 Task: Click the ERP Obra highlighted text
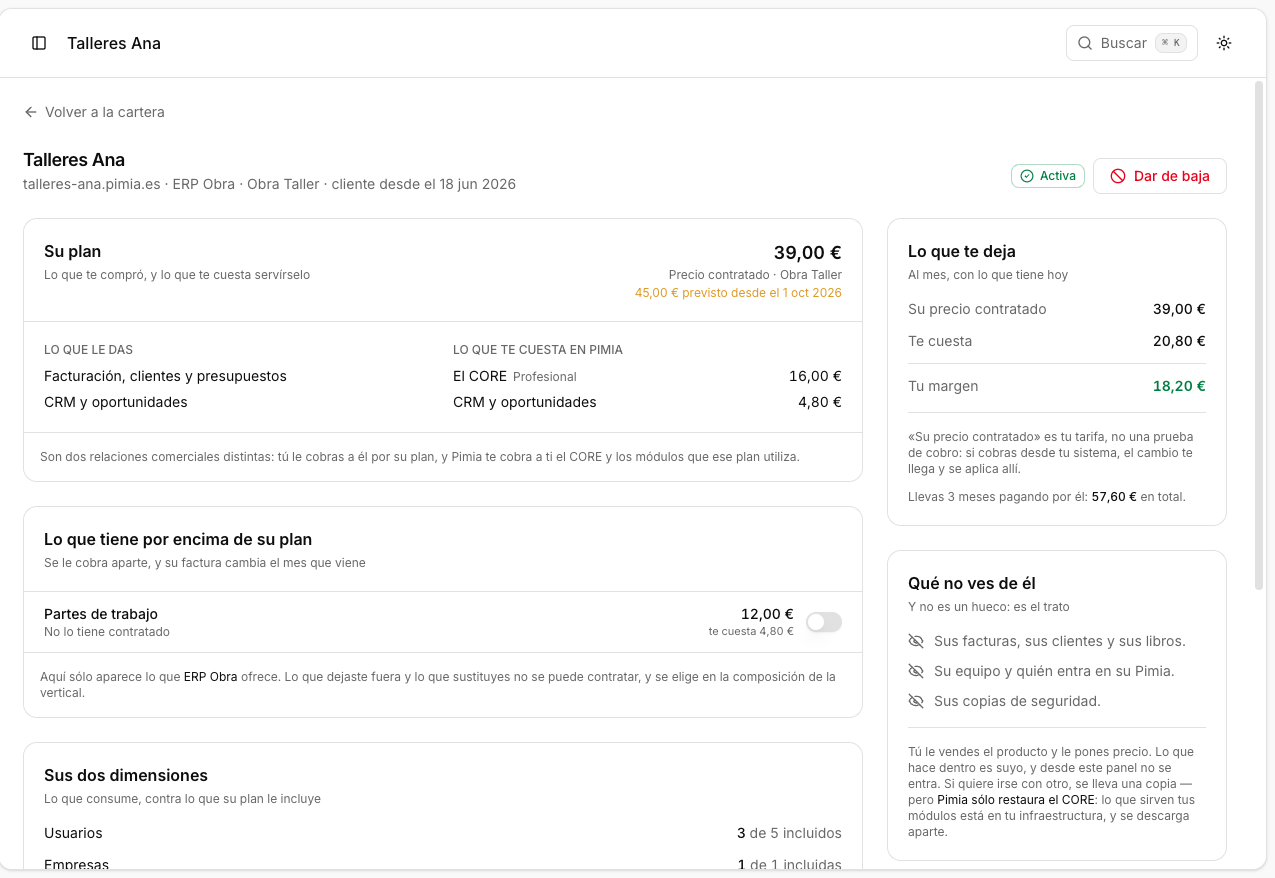210,677
